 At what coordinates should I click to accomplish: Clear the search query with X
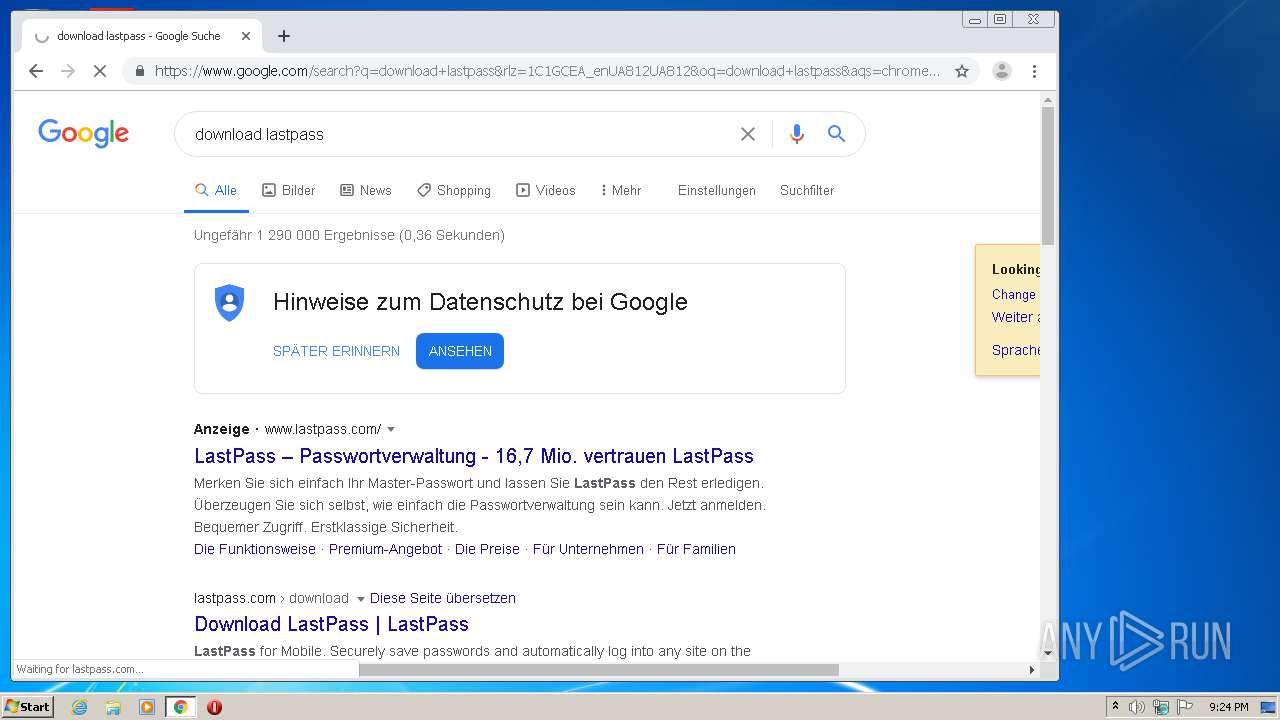pyautogui.click(x=747, y=134)
